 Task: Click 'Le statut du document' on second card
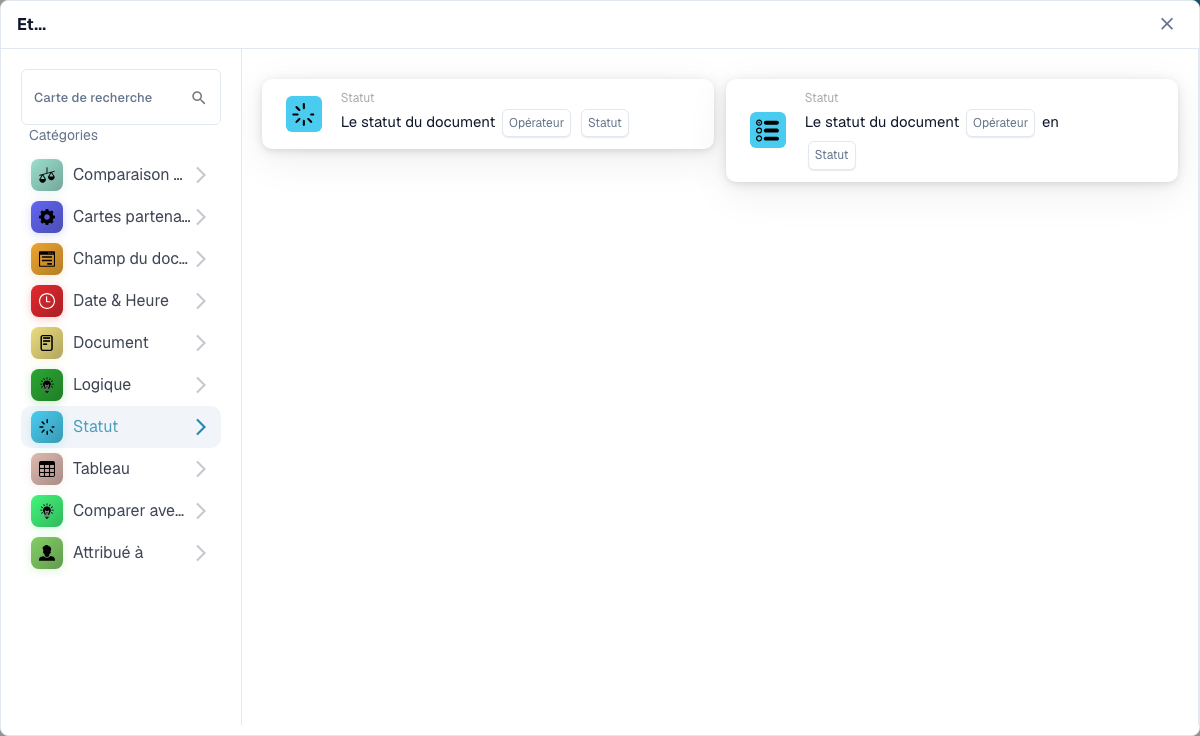[x=882, y=122]
